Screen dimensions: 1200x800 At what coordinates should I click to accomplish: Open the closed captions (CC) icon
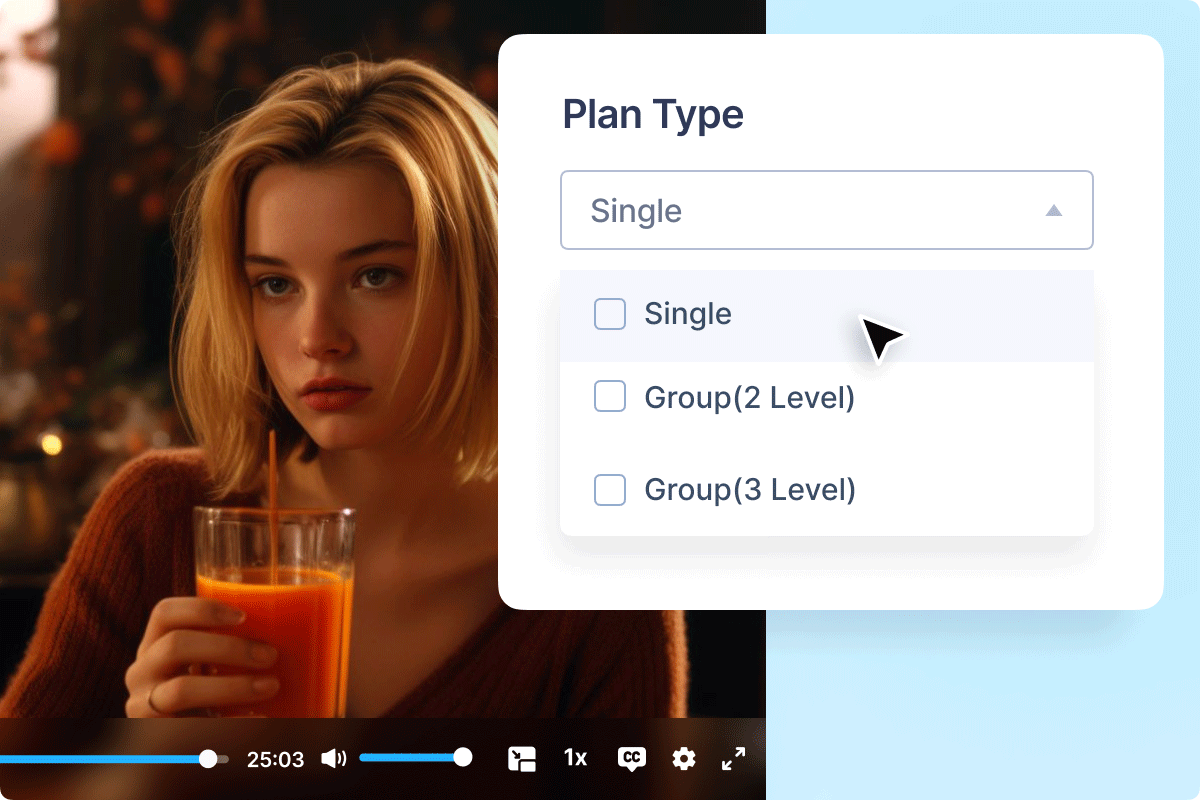pyautogui.click(x=631, y=758)
